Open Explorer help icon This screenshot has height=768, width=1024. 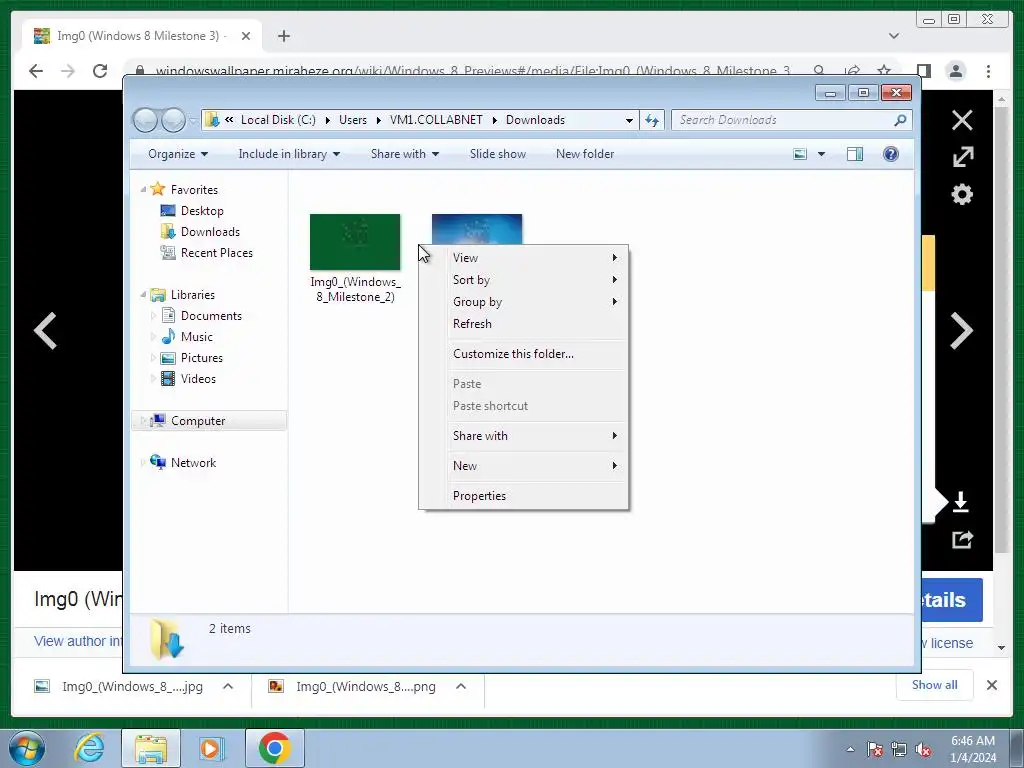891,154
